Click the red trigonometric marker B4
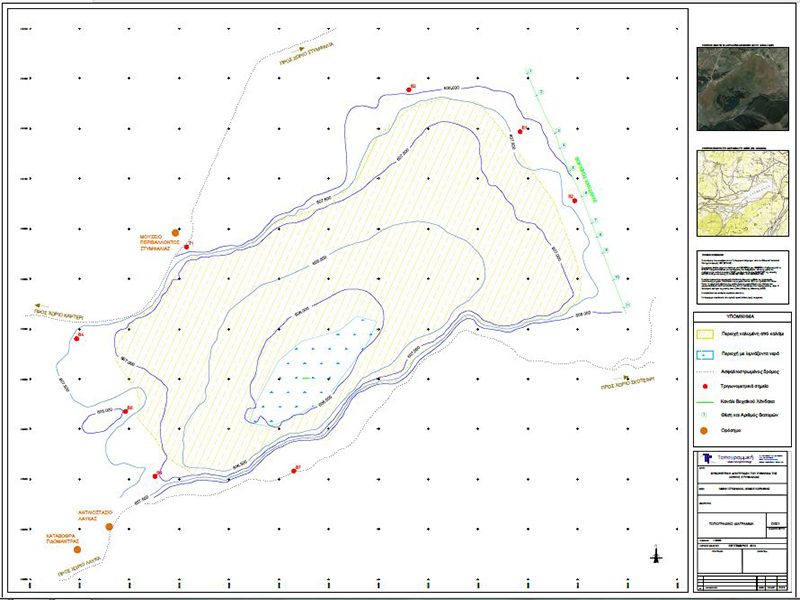 click(77, 338)
